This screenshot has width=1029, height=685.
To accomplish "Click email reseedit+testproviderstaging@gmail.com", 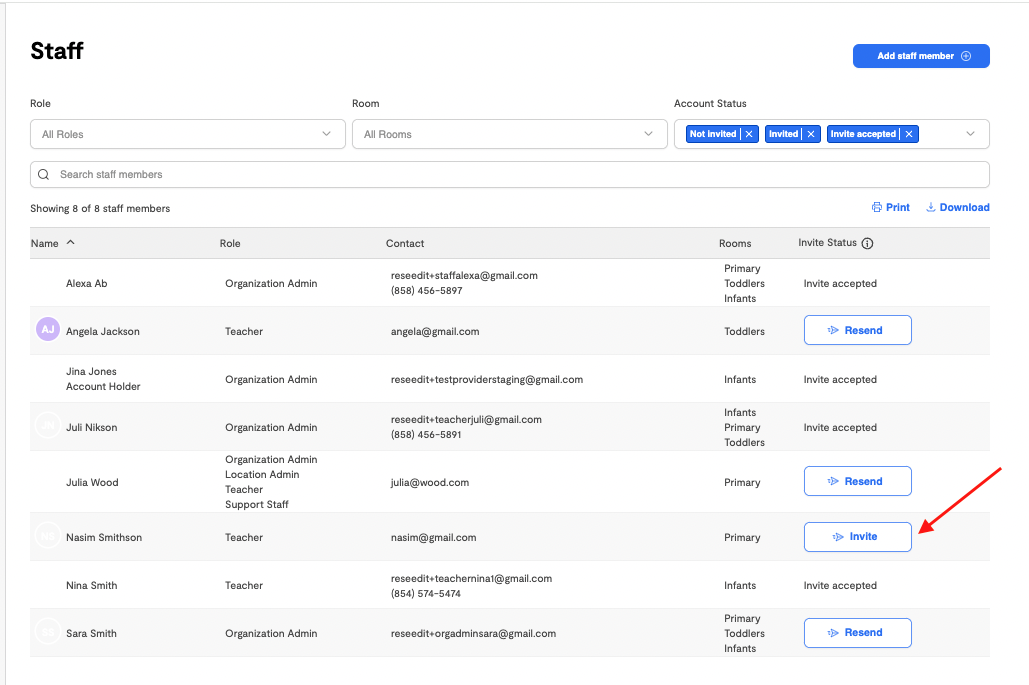I will pyautogui.click(x=487, y=379).
